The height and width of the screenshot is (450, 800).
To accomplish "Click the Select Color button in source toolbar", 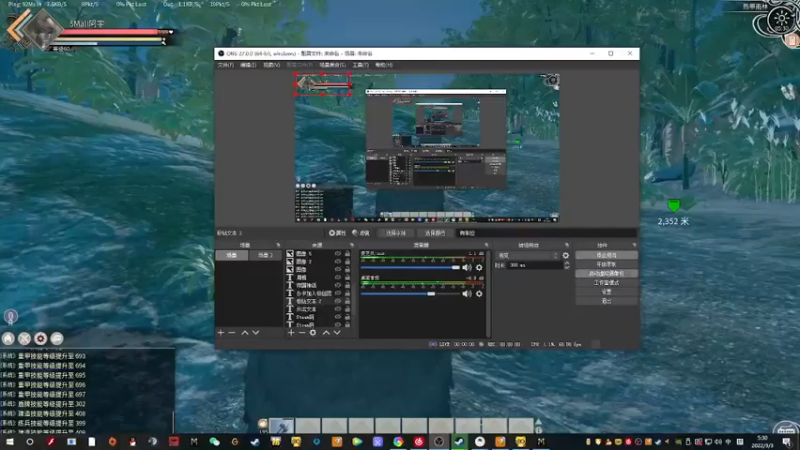I will [435, 233].
